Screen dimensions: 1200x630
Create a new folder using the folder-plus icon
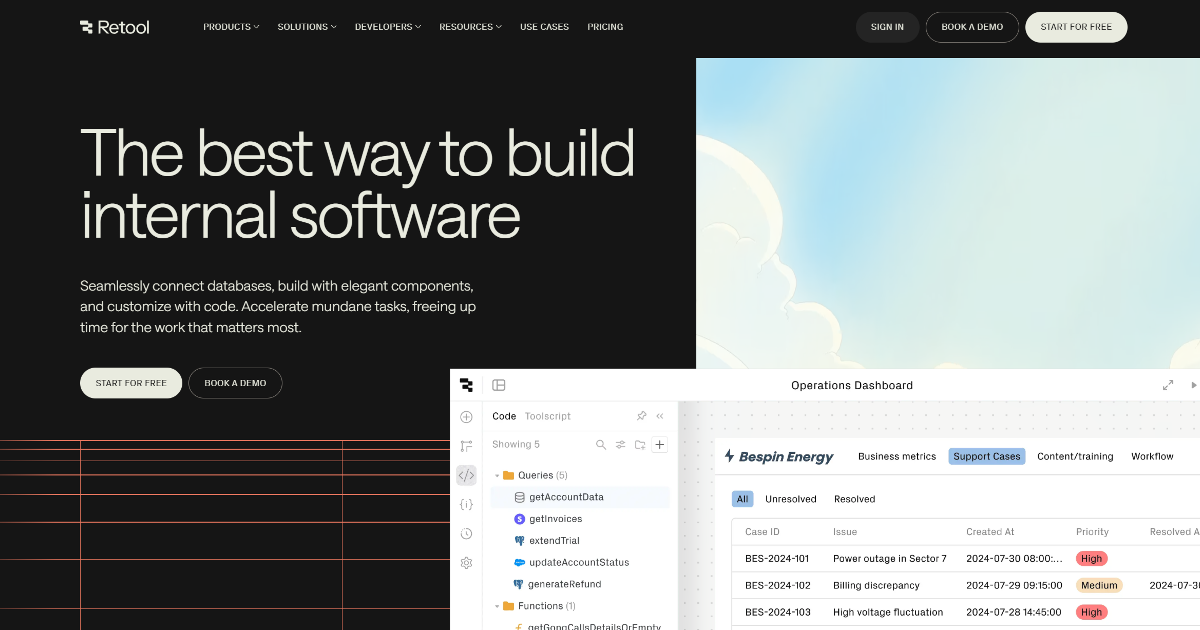tap(640, 444)
